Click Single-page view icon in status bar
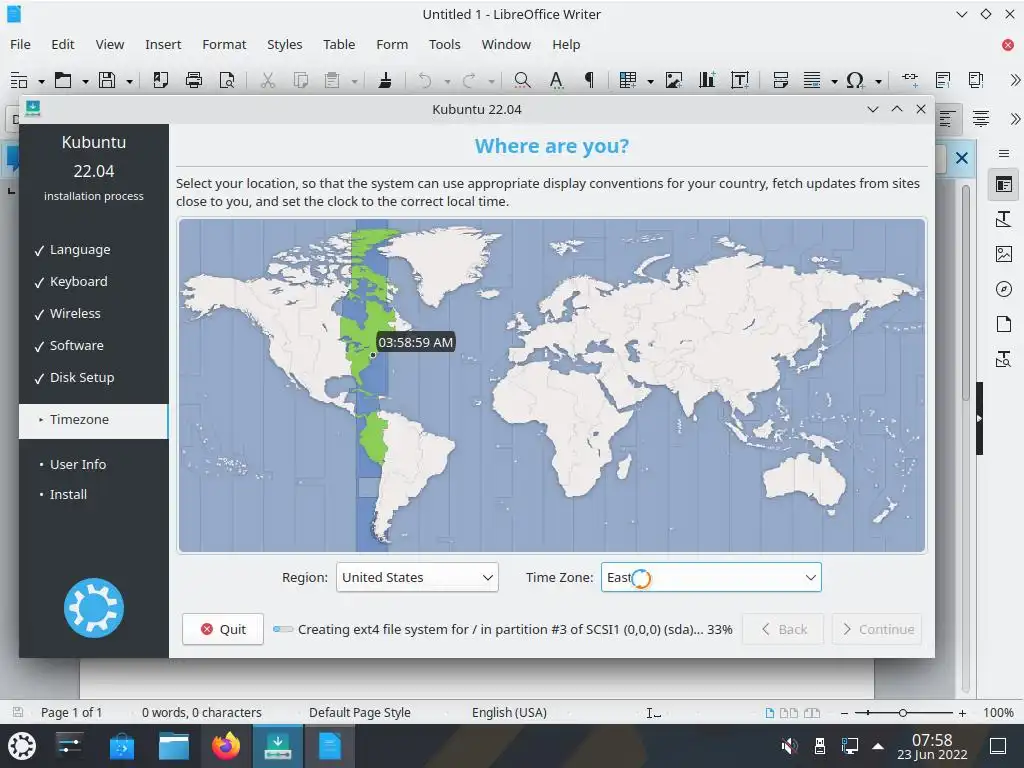The image size is (1024, 768). (770, 713)
